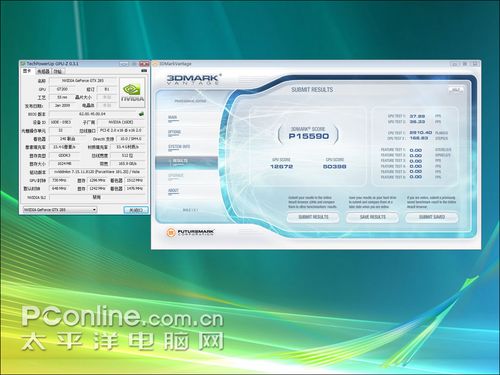
Task: Click the GPU-Z screenshot camera icon
Action: click(x=144, y=71)
